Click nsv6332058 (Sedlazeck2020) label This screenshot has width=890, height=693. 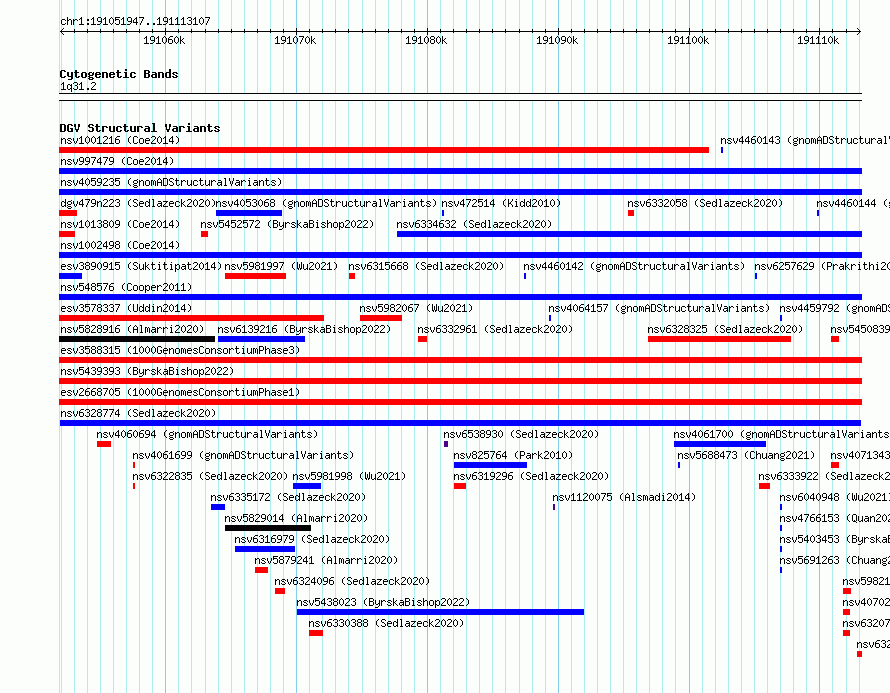705,203
